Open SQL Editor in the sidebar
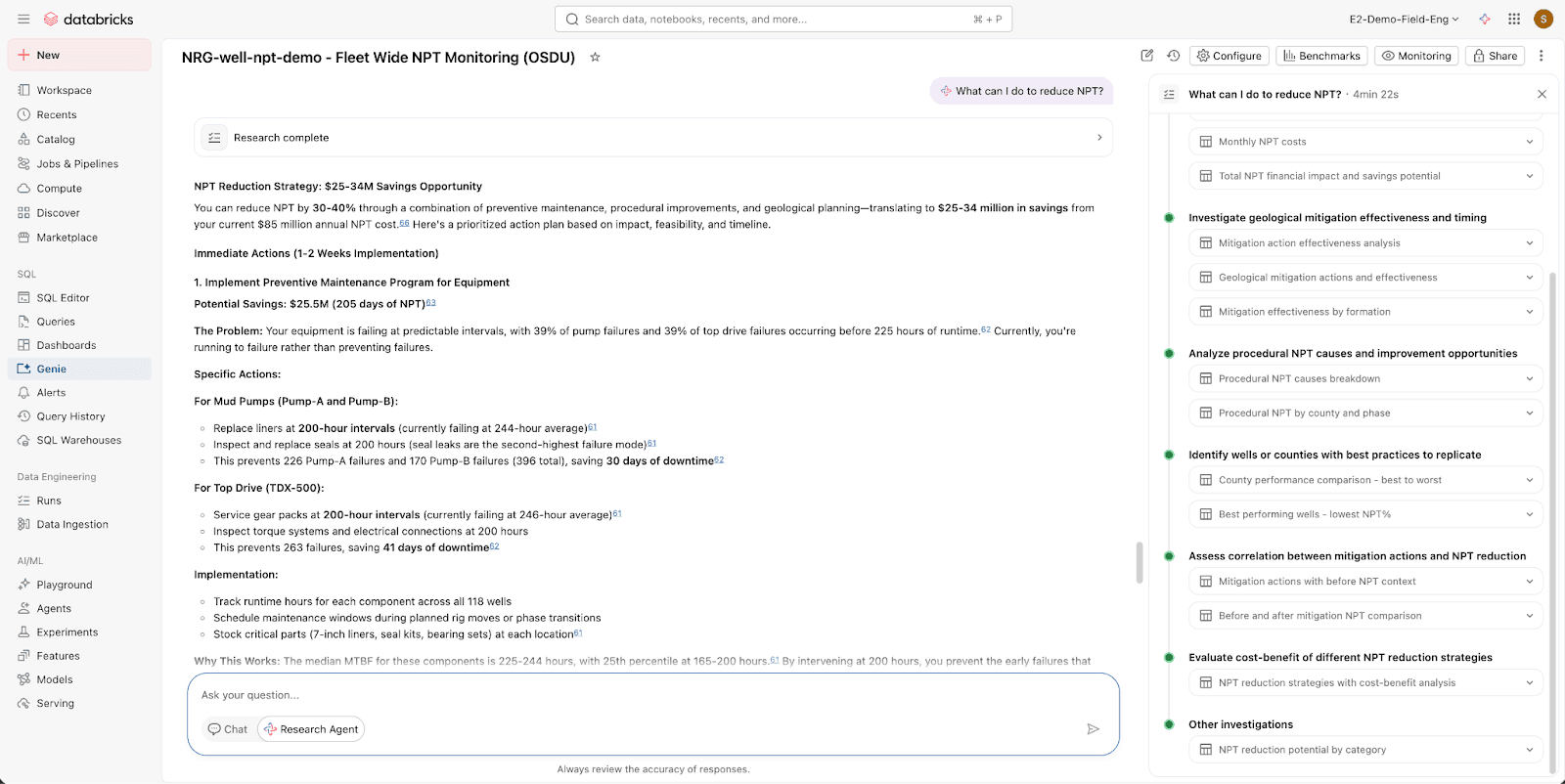The image size is (1565, 784). 63,298
